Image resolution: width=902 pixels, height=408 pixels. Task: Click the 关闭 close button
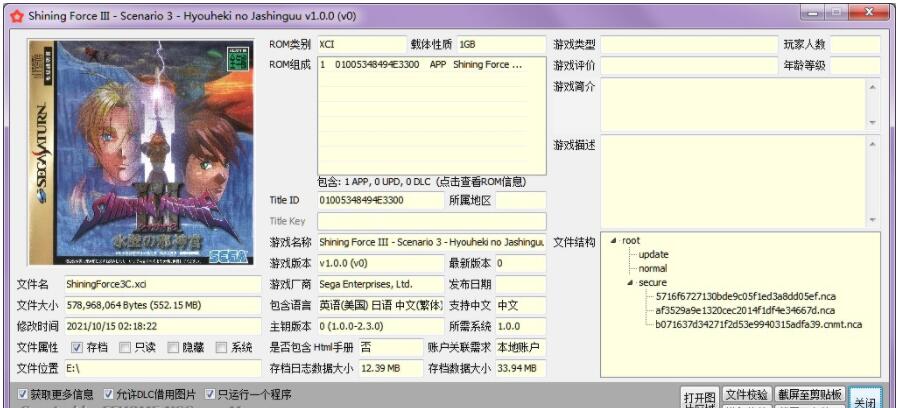pyautogui.click(x=864, y=400)
